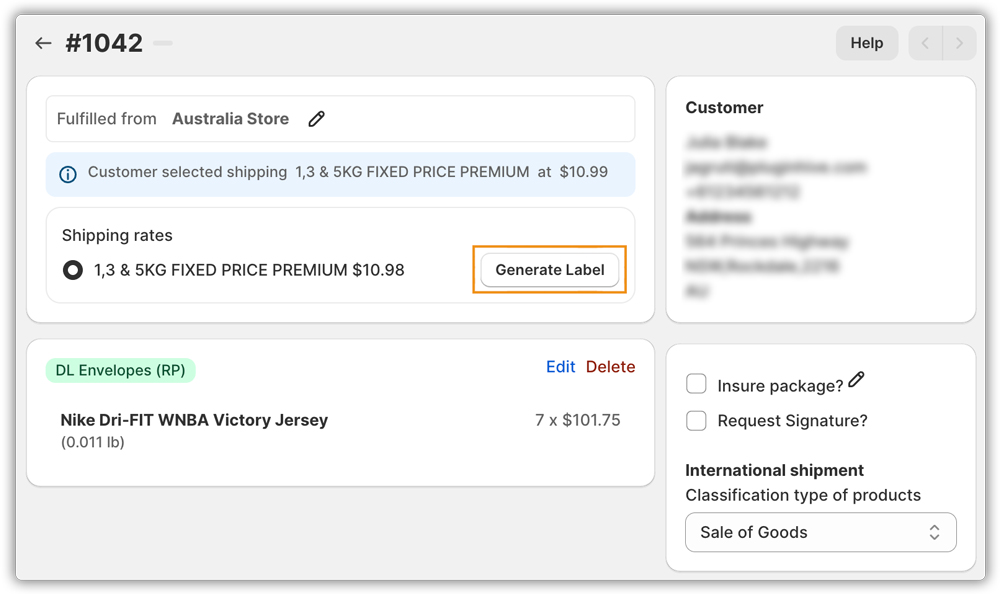Open the Classification type of products dropdown
The height and width of the screenshot is (594, 1000).
point(820,532)
